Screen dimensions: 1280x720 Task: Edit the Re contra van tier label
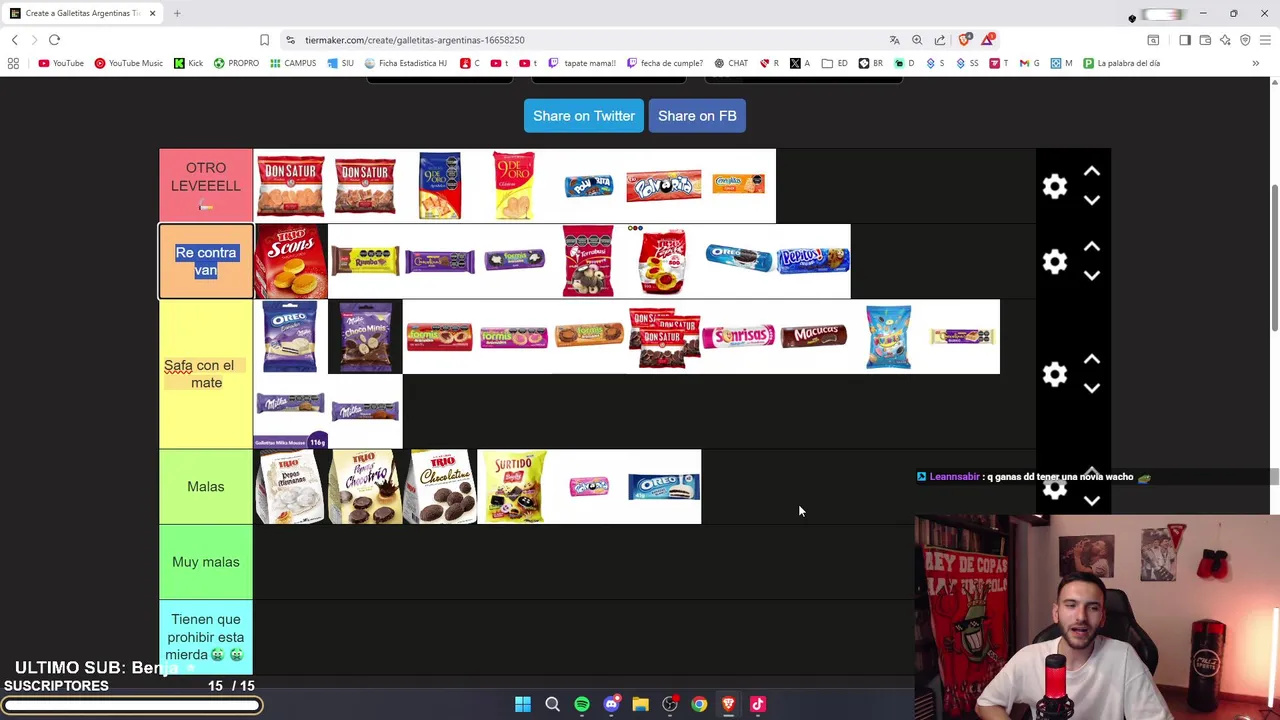(206, 261)
